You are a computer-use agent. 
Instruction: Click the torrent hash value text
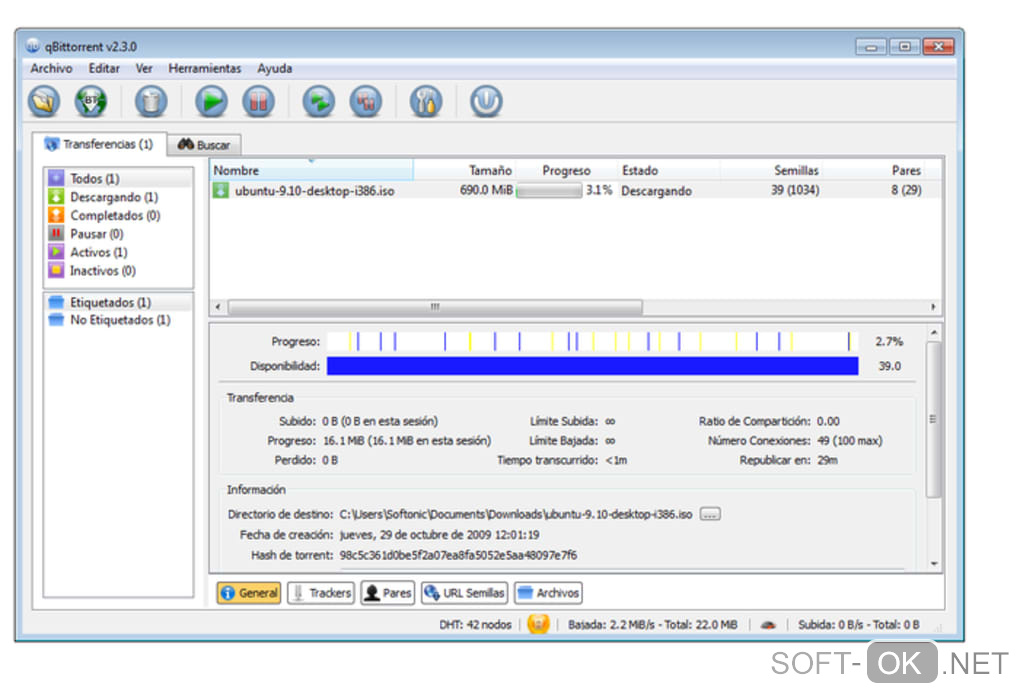click(458, 555)
